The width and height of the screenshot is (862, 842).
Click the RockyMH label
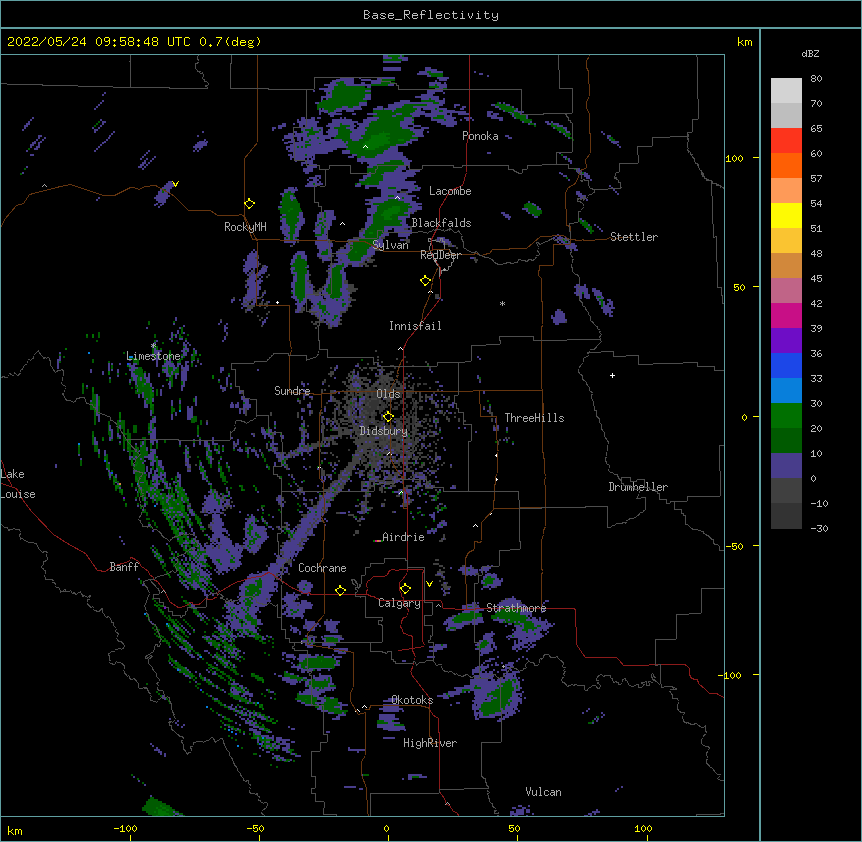[245, 227]
